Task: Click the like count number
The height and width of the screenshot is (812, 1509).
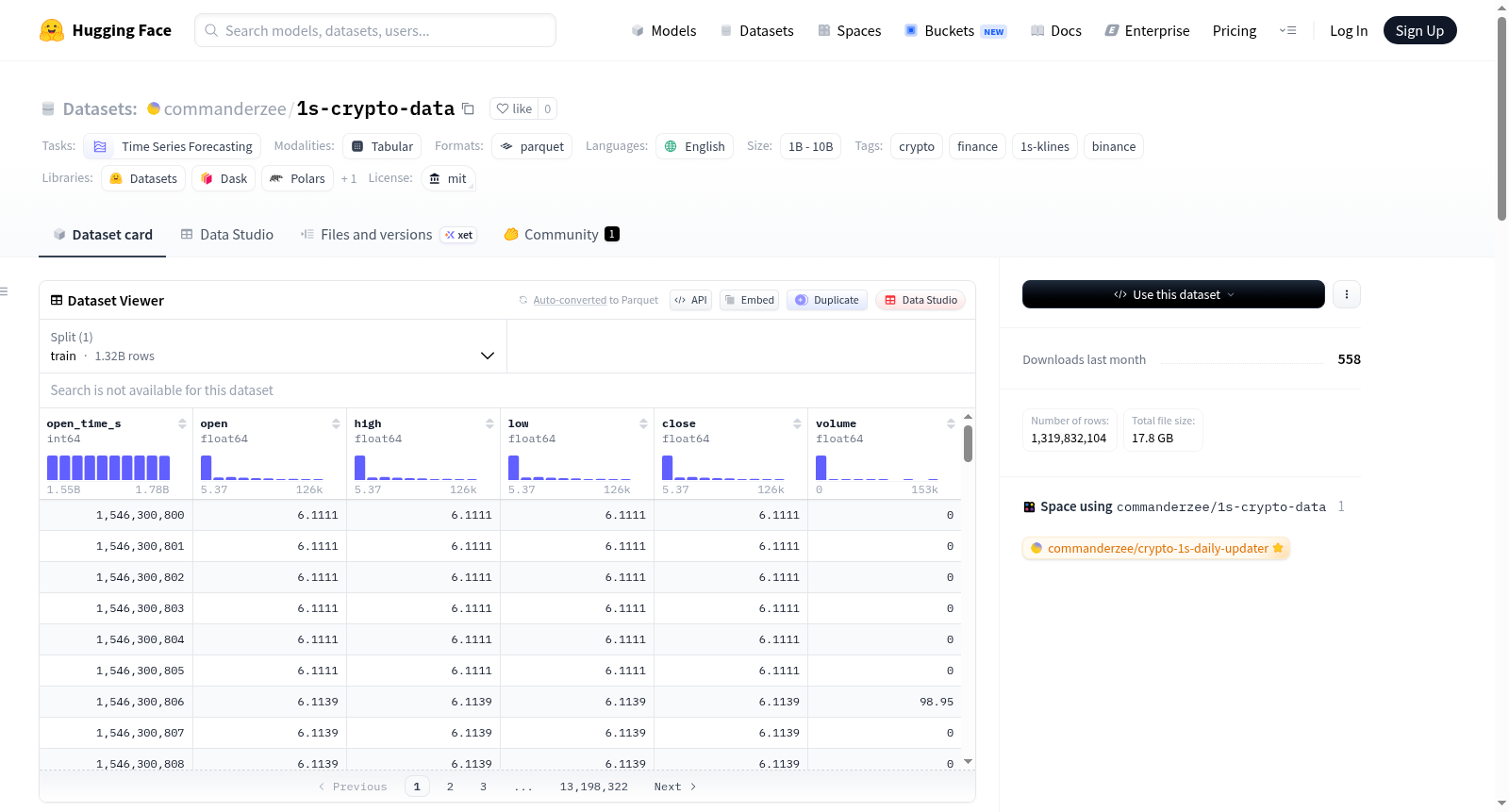Action: 547,108
